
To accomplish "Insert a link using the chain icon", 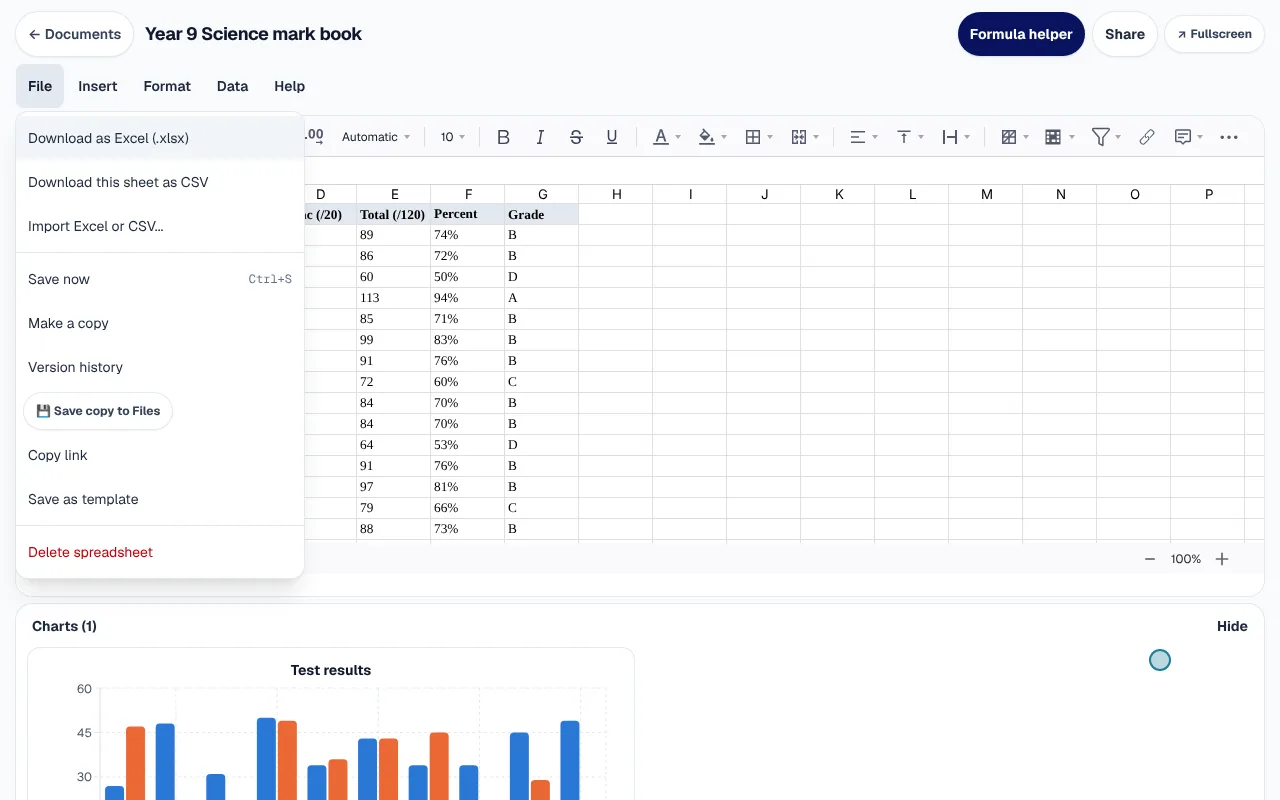I will pyautogui.click(x=1147, y=137).
